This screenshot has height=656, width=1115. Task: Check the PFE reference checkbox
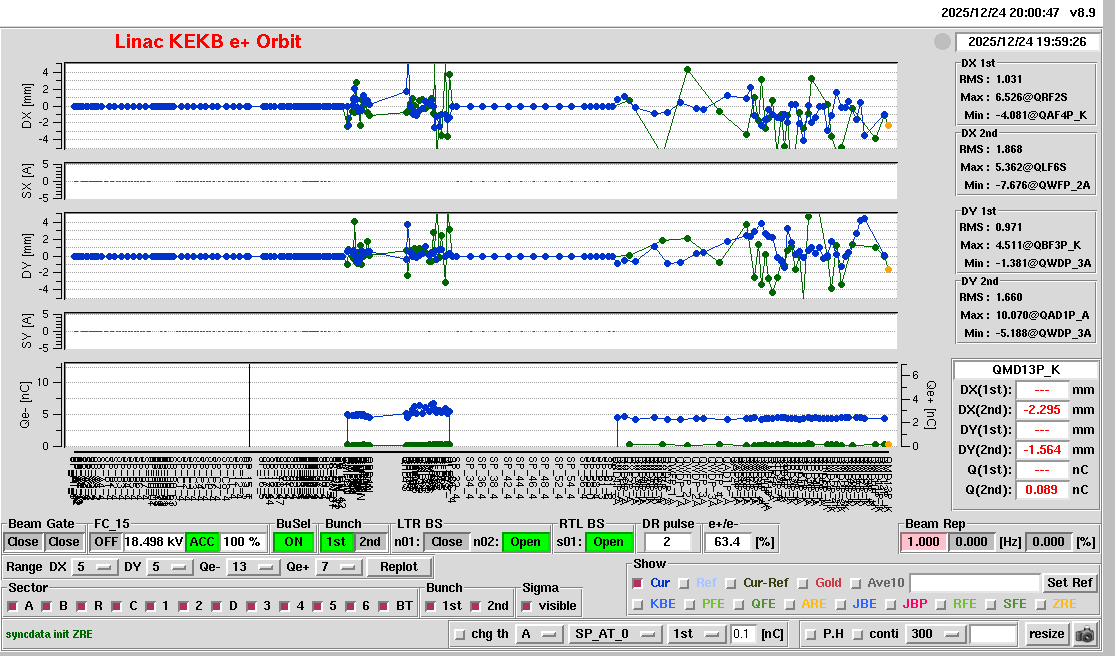pos(690,604)
